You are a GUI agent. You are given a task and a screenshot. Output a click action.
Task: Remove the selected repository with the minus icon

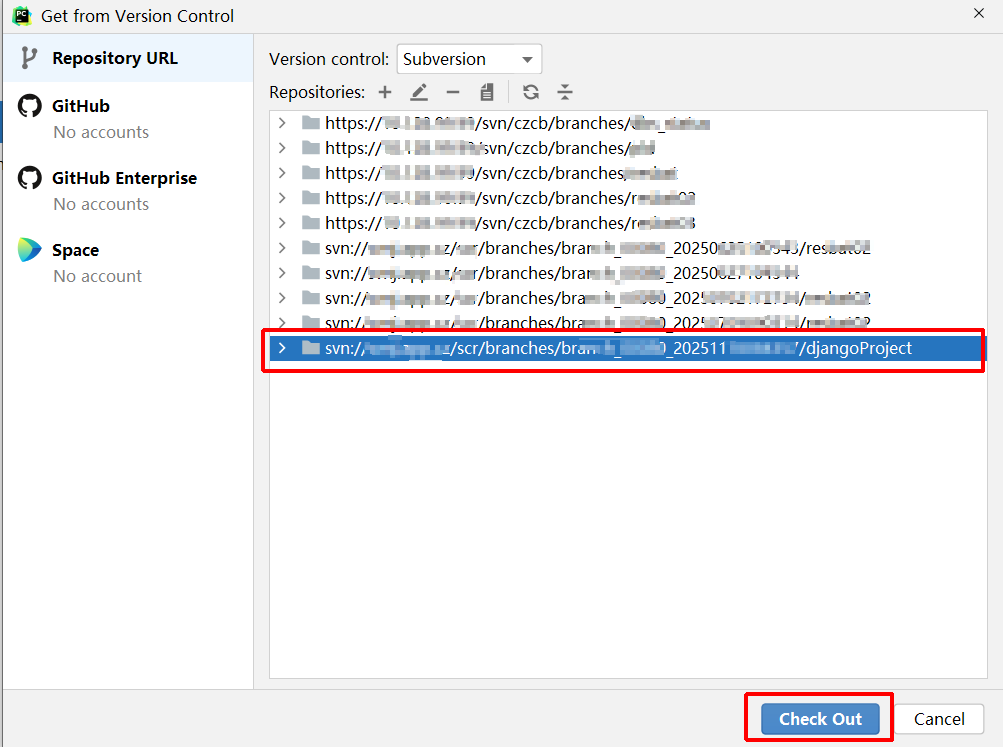click(453, 92)
